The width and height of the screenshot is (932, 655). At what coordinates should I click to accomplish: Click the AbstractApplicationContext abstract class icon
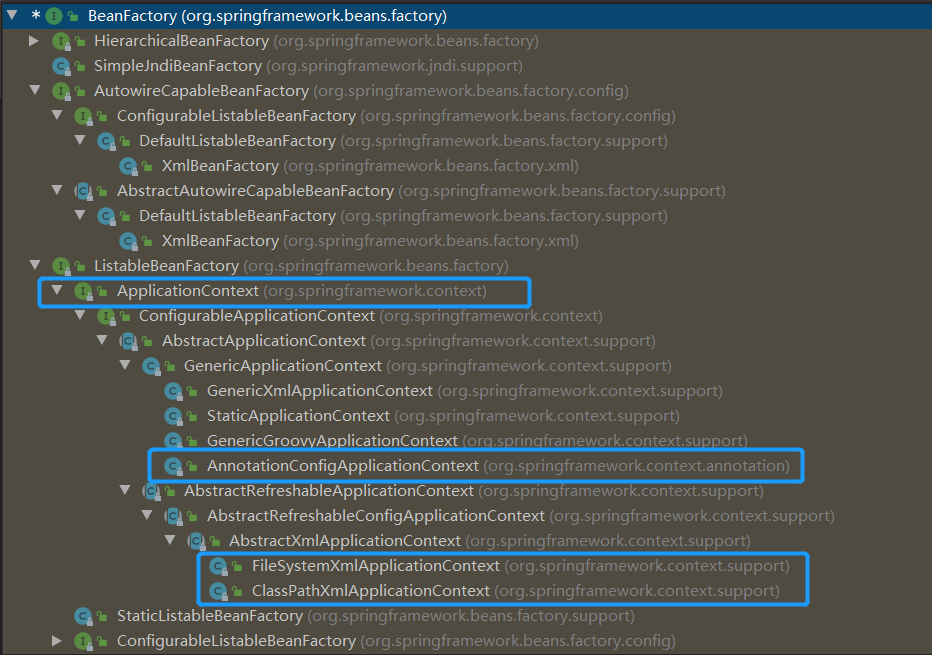(128, 341)
